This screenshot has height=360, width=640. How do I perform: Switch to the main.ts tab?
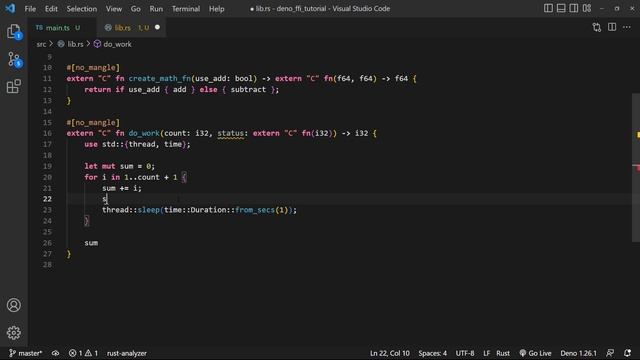[58, 28]
